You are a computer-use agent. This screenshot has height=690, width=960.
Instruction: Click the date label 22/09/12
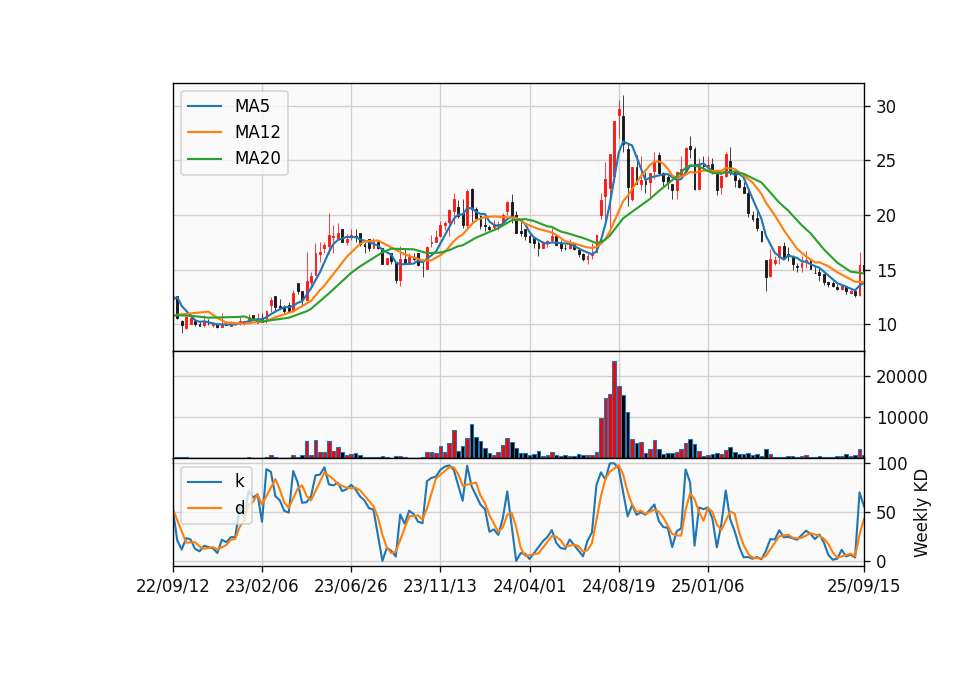[173, 587]
